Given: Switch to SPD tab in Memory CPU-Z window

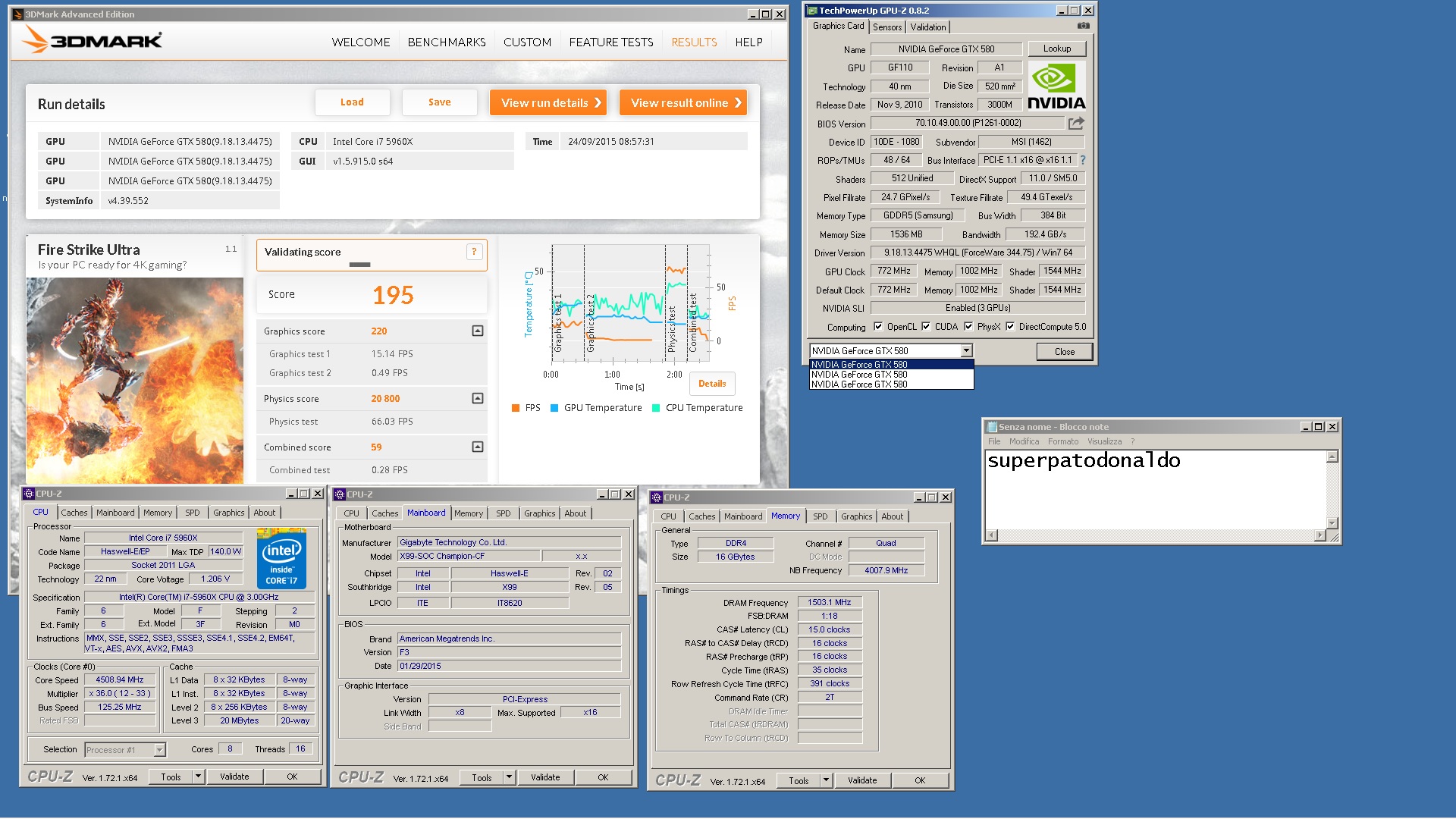Looking at the screenshot, I should click(x=821, y=516).
